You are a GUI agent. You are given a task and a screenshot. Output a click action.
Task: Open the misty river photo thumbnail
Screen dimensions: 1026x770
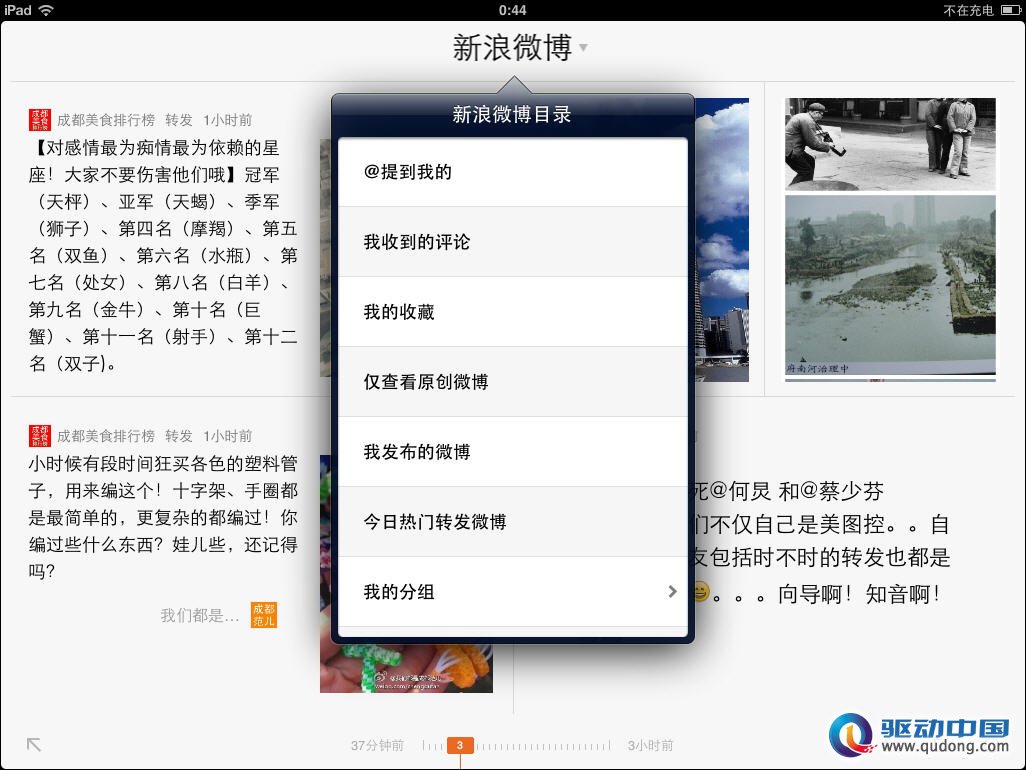(890, 285)
